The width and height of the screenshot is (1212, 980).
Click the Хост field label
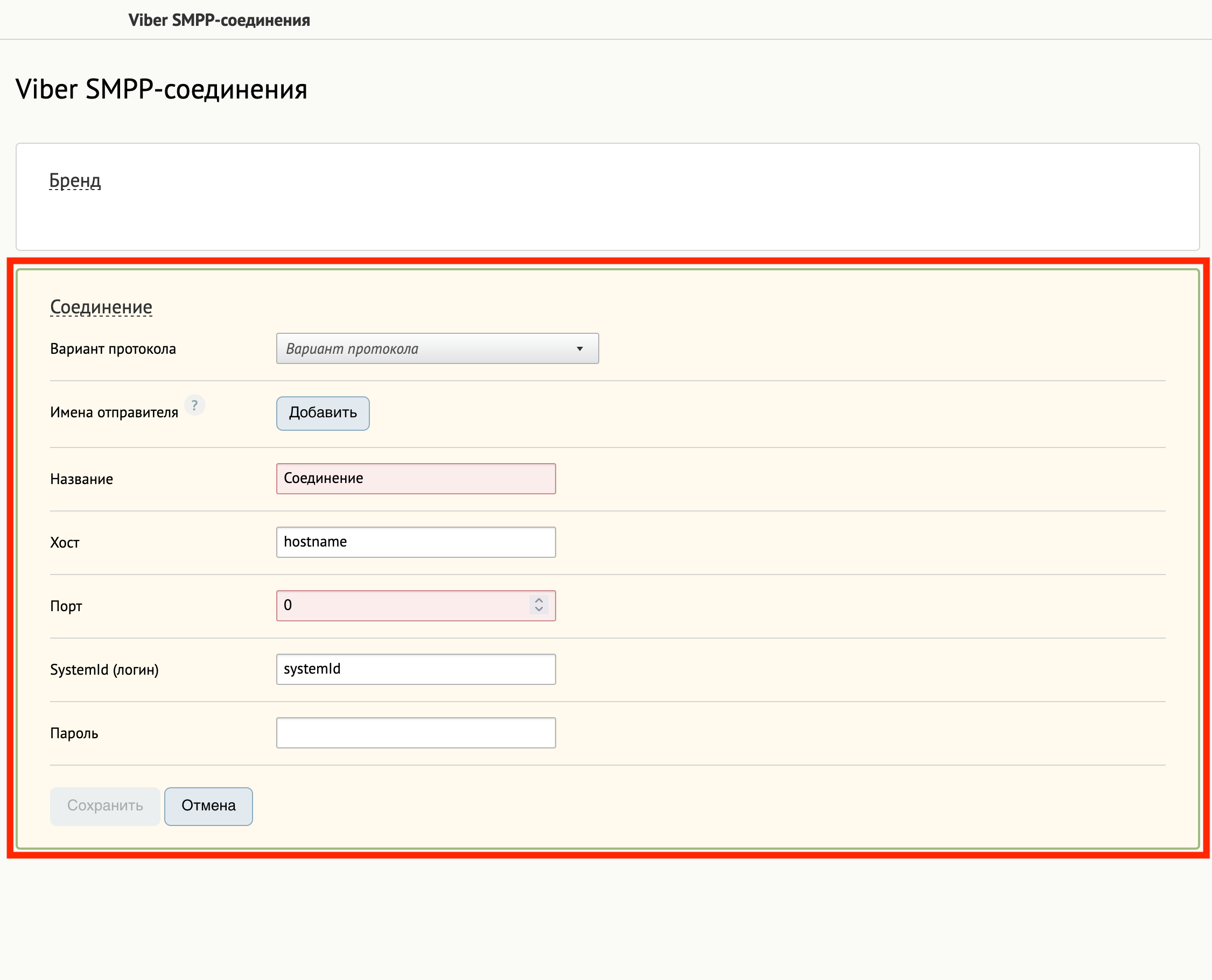click(x=65, y=543)
